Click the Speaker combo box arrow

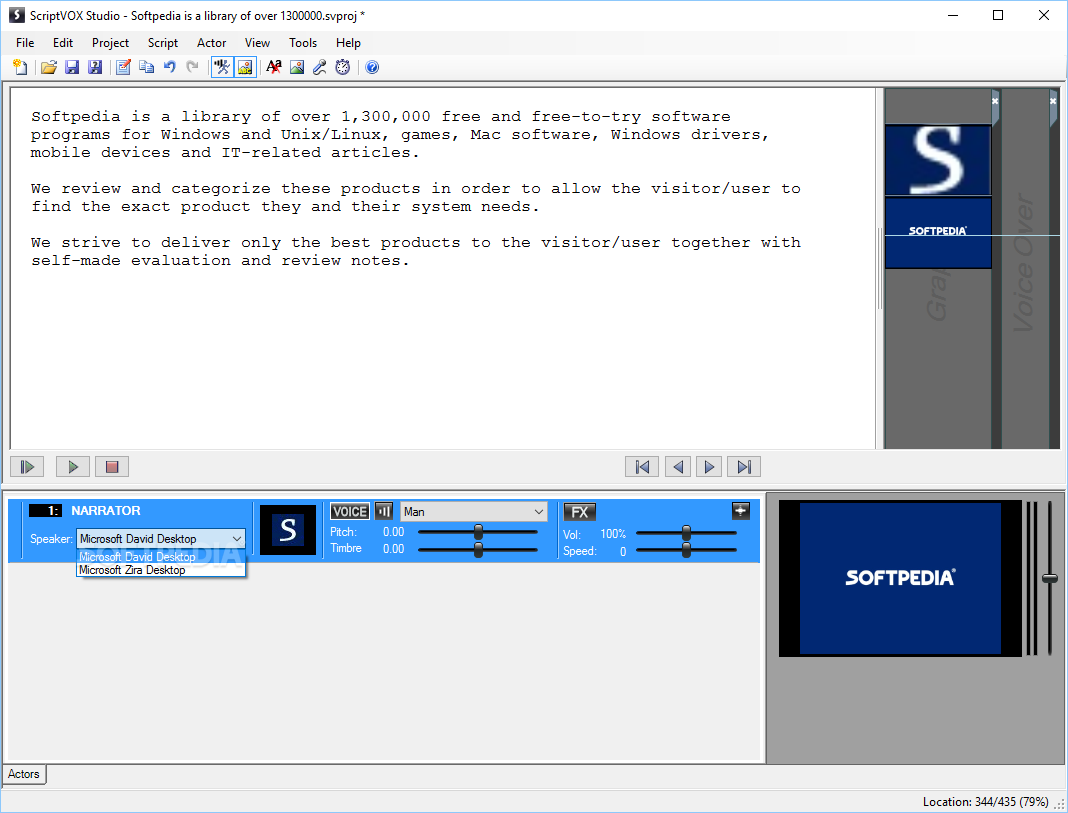pos(237,539)
